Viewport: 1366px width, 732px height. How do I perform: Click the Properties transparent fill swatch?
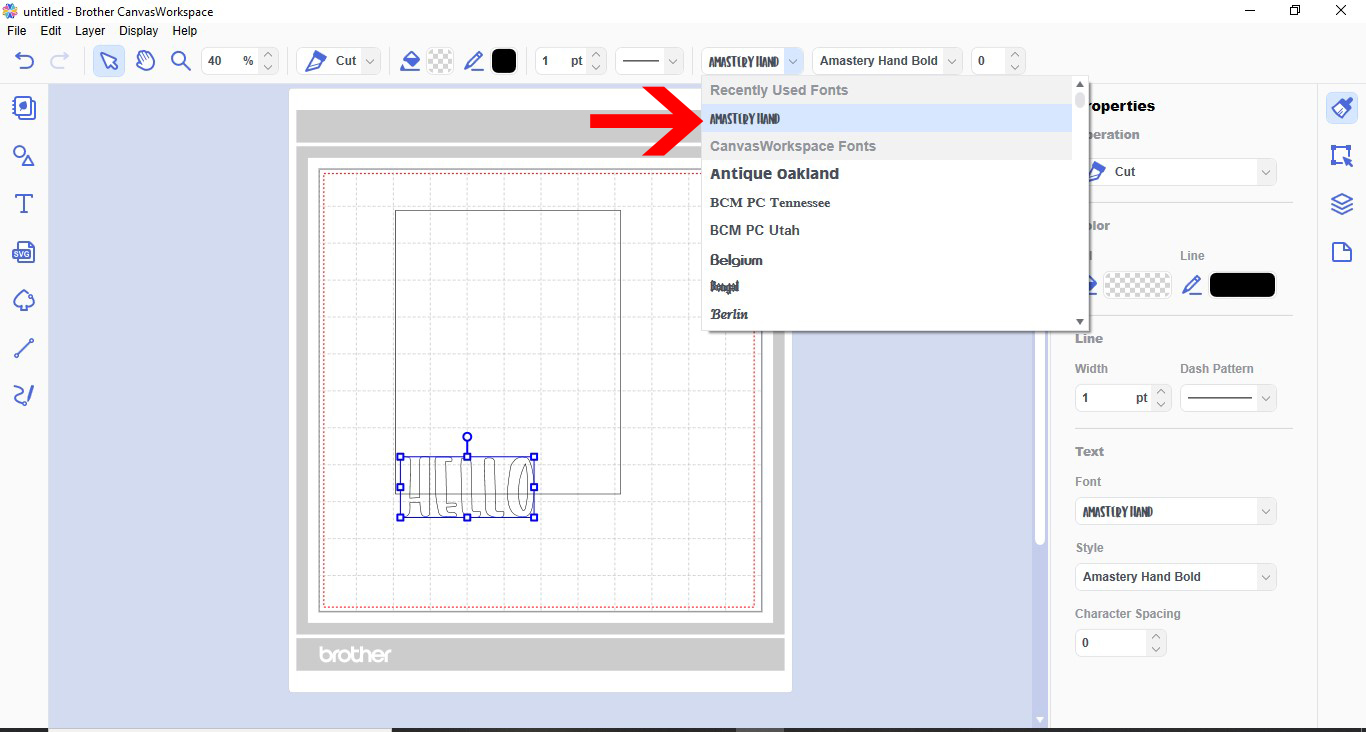pos(1137,285)
